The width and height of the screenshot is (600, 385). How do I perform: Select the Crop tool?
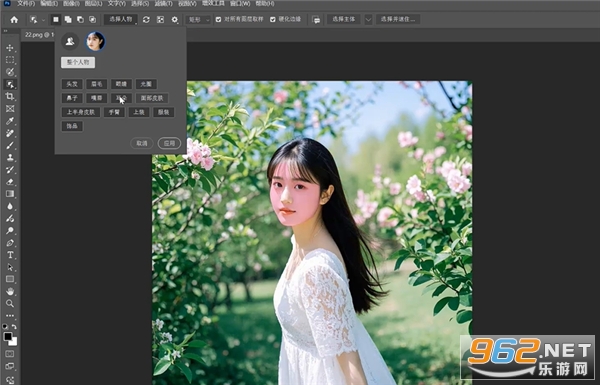click(x=10, y=96)
